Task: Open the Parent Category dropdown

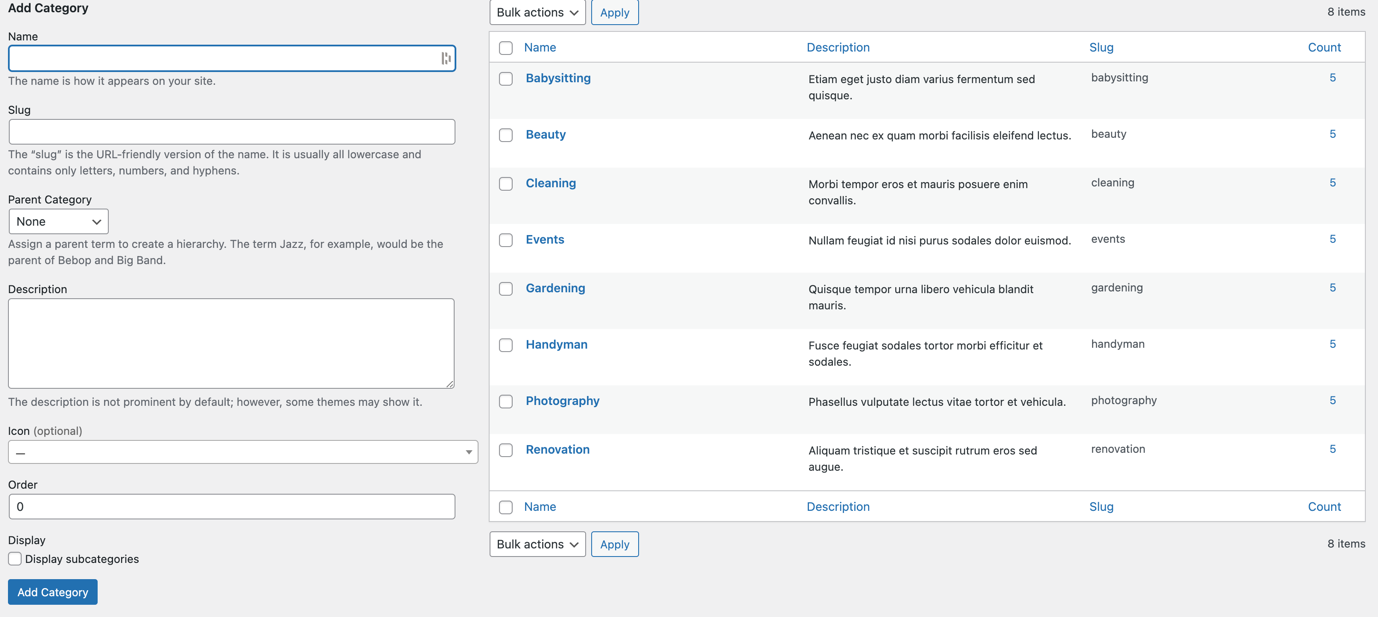Action: coord(58,221)
